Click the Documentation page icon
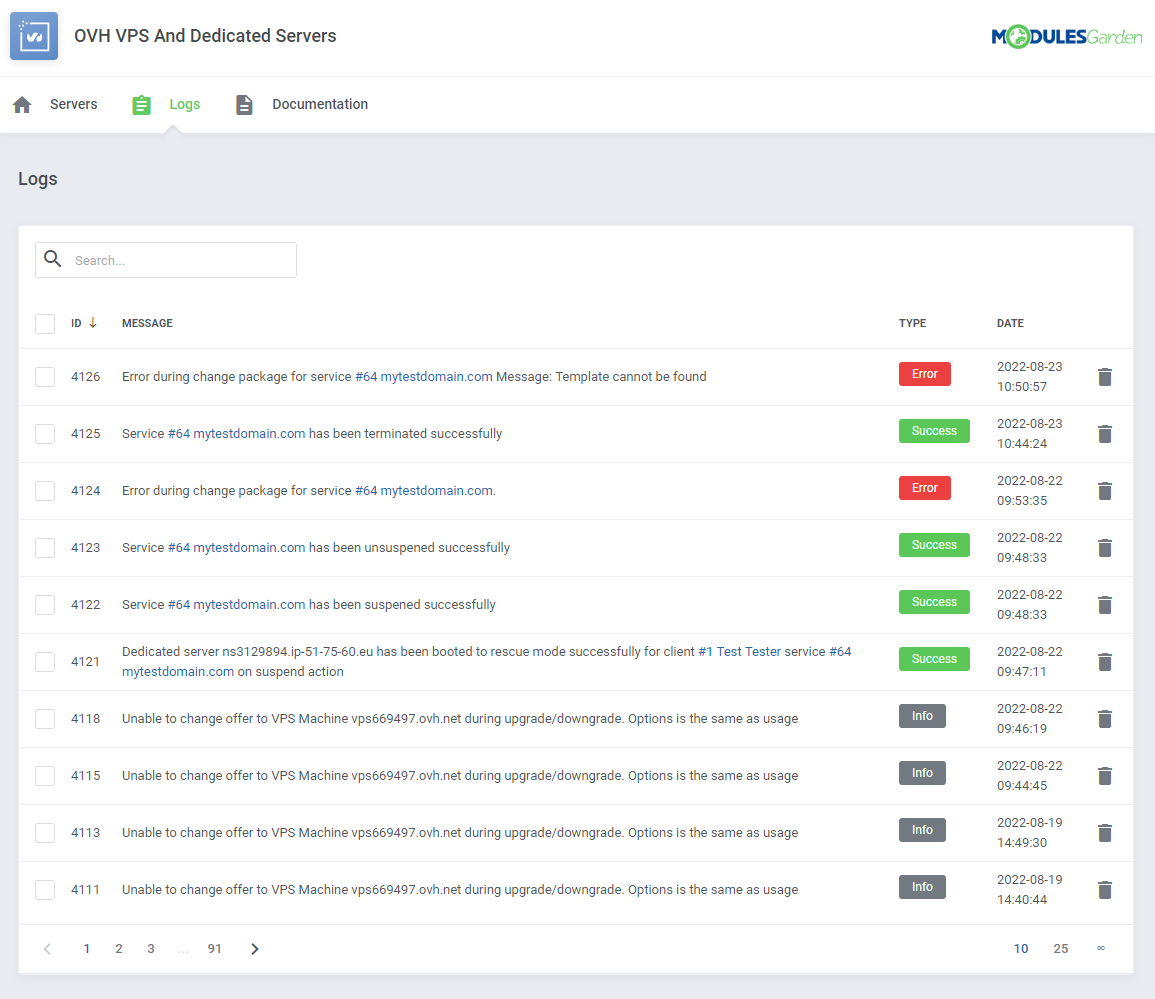The image size is (1155, 999). 244,104
